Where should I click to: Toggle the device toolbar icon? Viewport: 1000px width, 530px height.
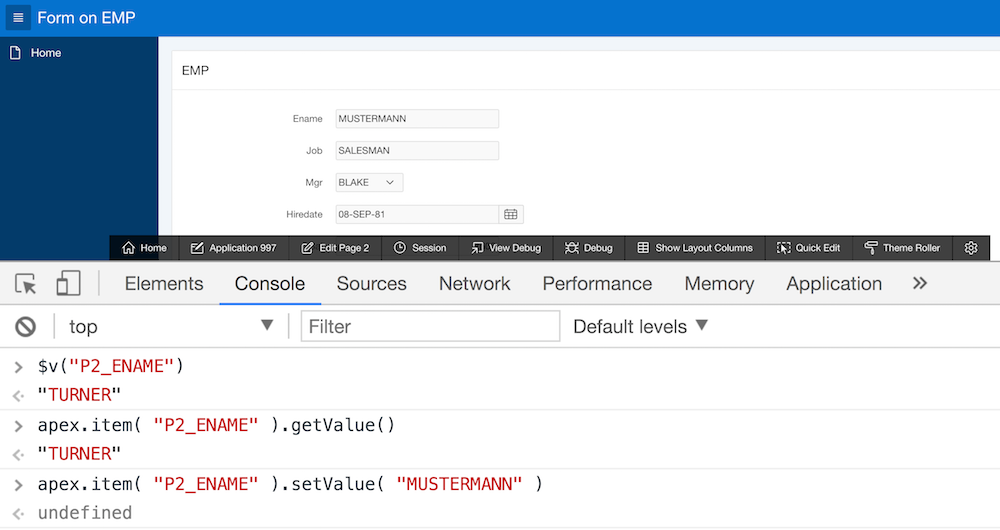click(68, 283)
